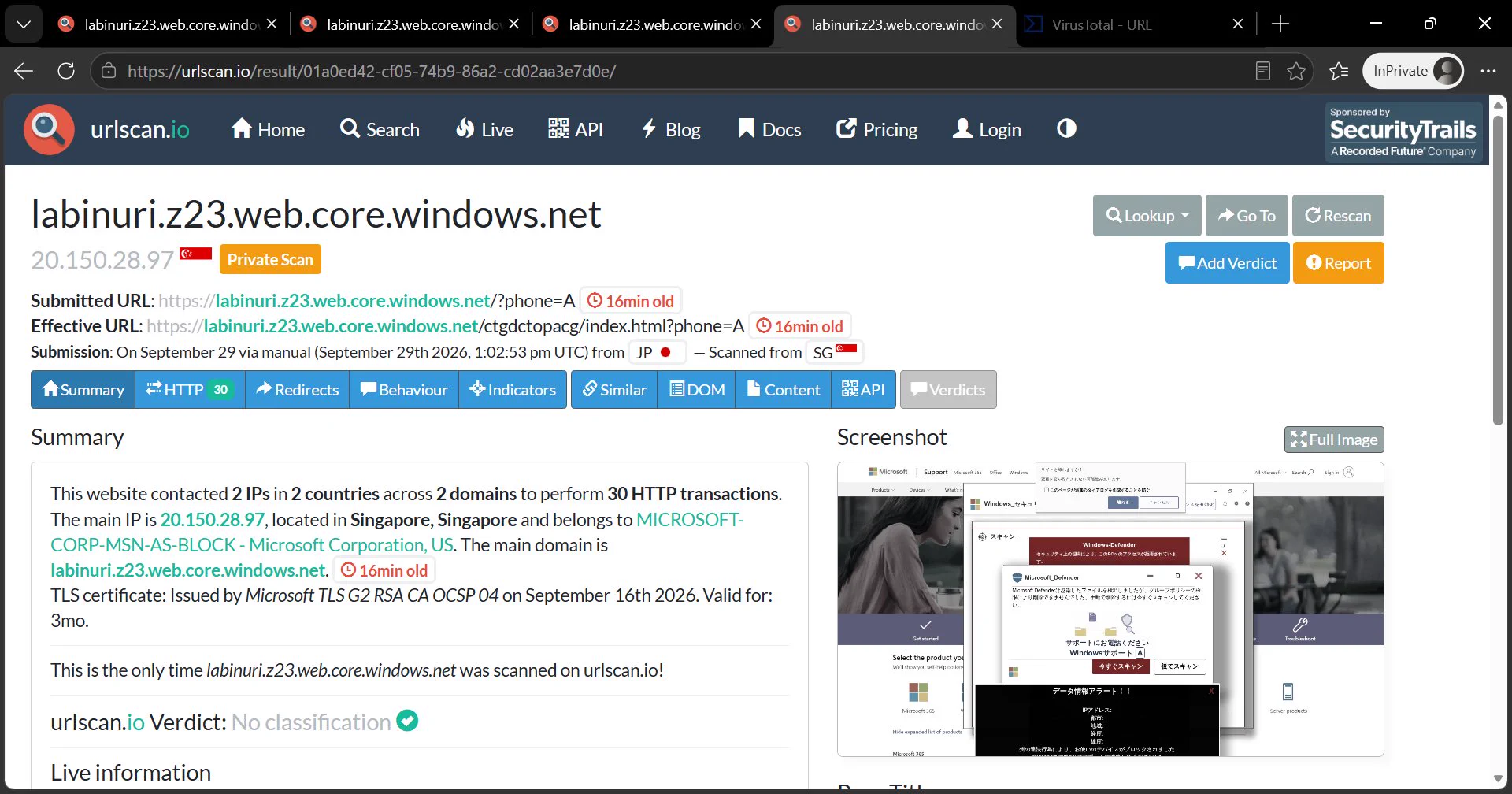This screenshot has height=794, width=1512.
Task: Open the Search nav link
Action: pyautogui.click(x=380, y=129)
